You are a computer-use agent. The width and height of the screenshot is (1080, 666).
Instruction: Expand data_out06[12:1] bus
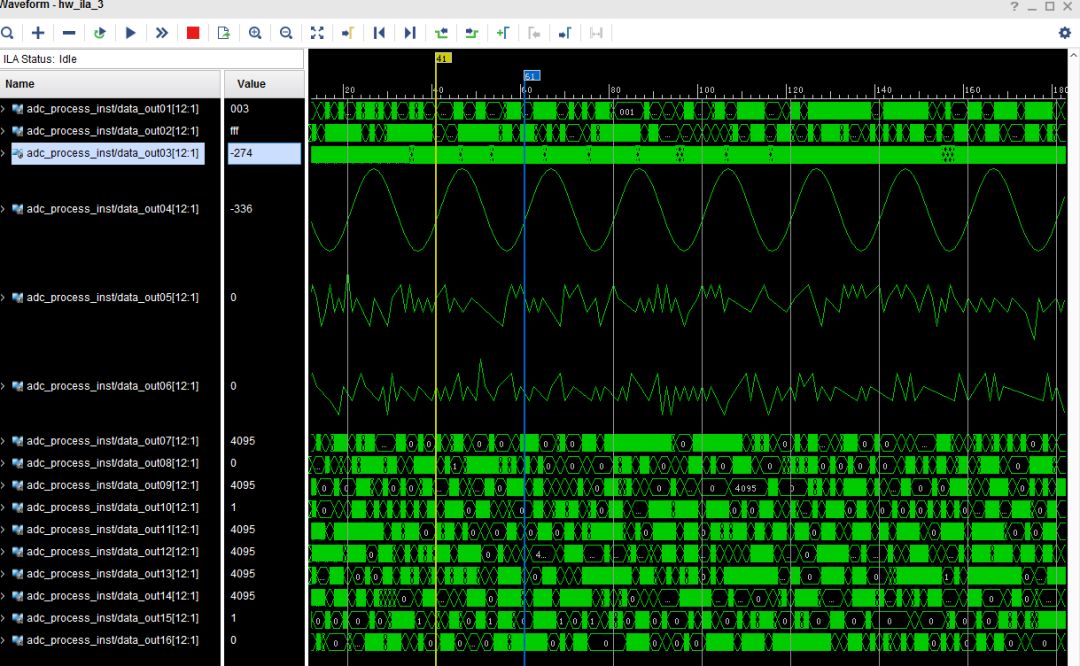(3, 386)
